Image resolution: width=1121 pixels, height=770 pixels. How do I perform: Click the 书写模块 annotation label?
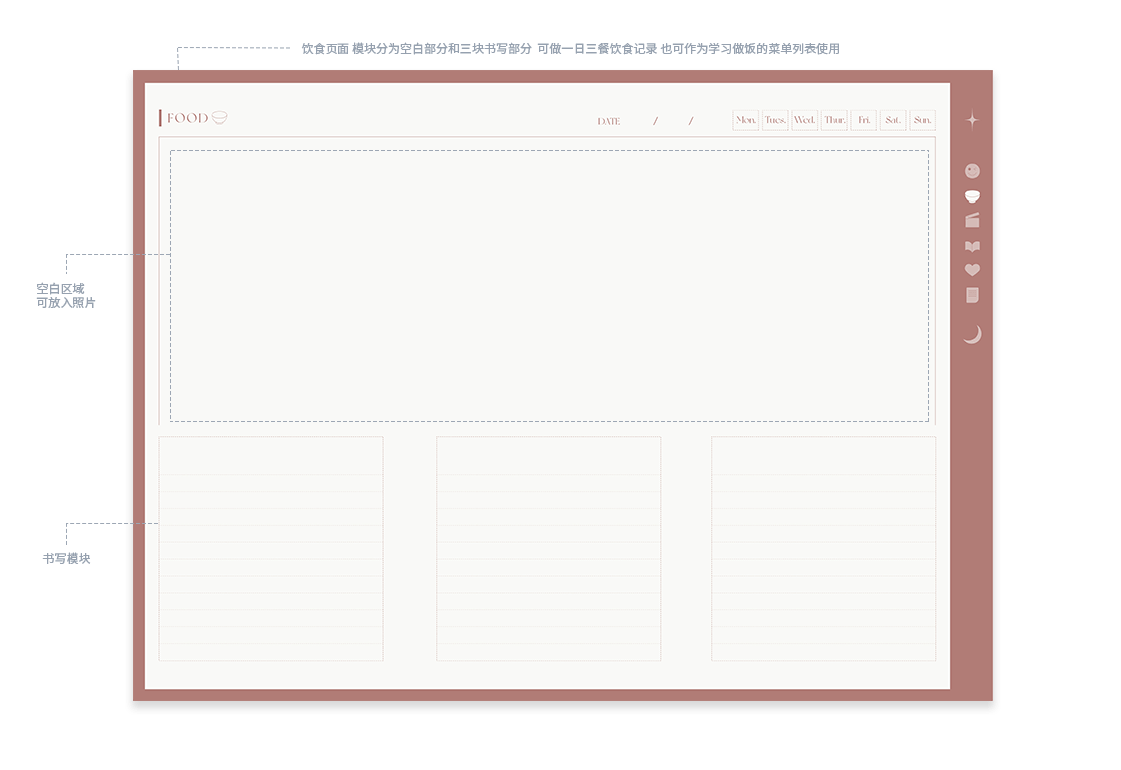click(66, 558)
